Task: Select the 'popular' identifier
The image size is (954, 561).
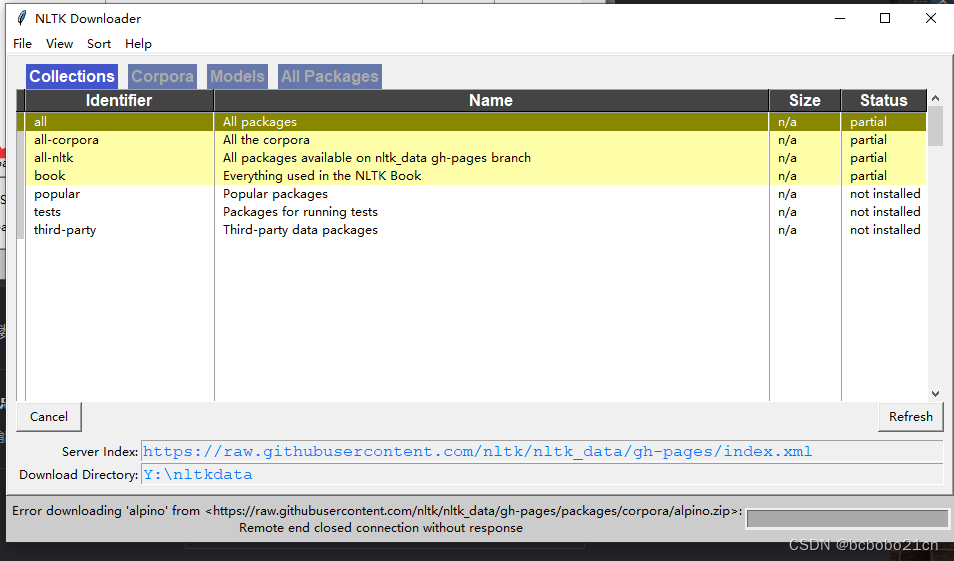Action: (x=57, y=194)
